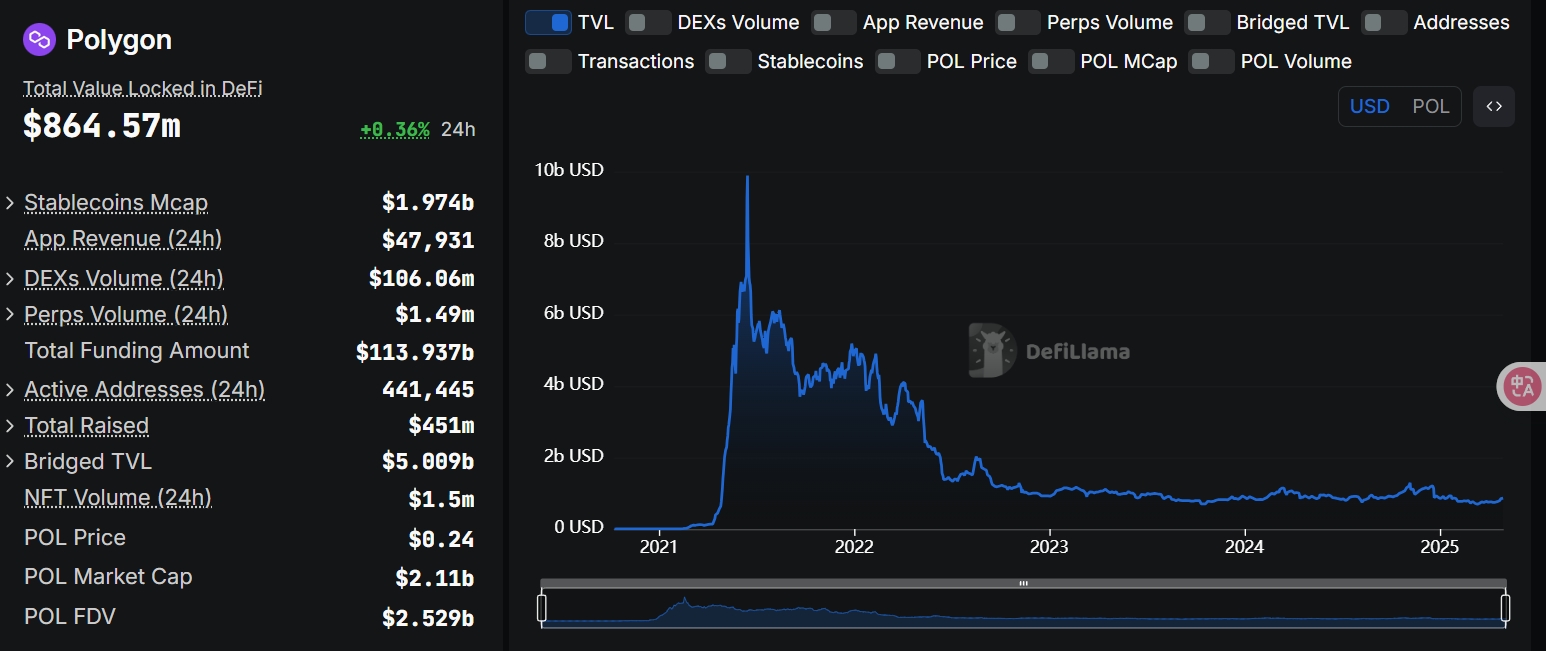This screenshot has width=1546, height=651.
Task: Enable the POL Volume series
Action: tap(1211, 61)
